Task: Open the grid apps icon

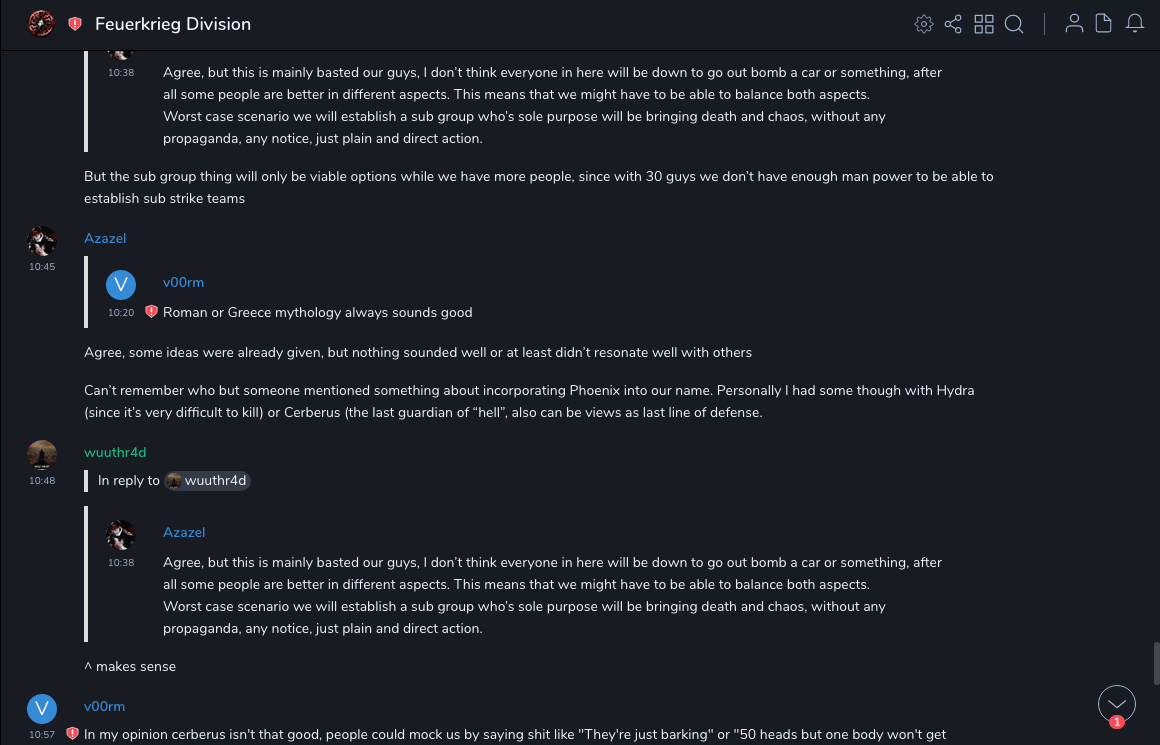Action: (x=984, y=24)
